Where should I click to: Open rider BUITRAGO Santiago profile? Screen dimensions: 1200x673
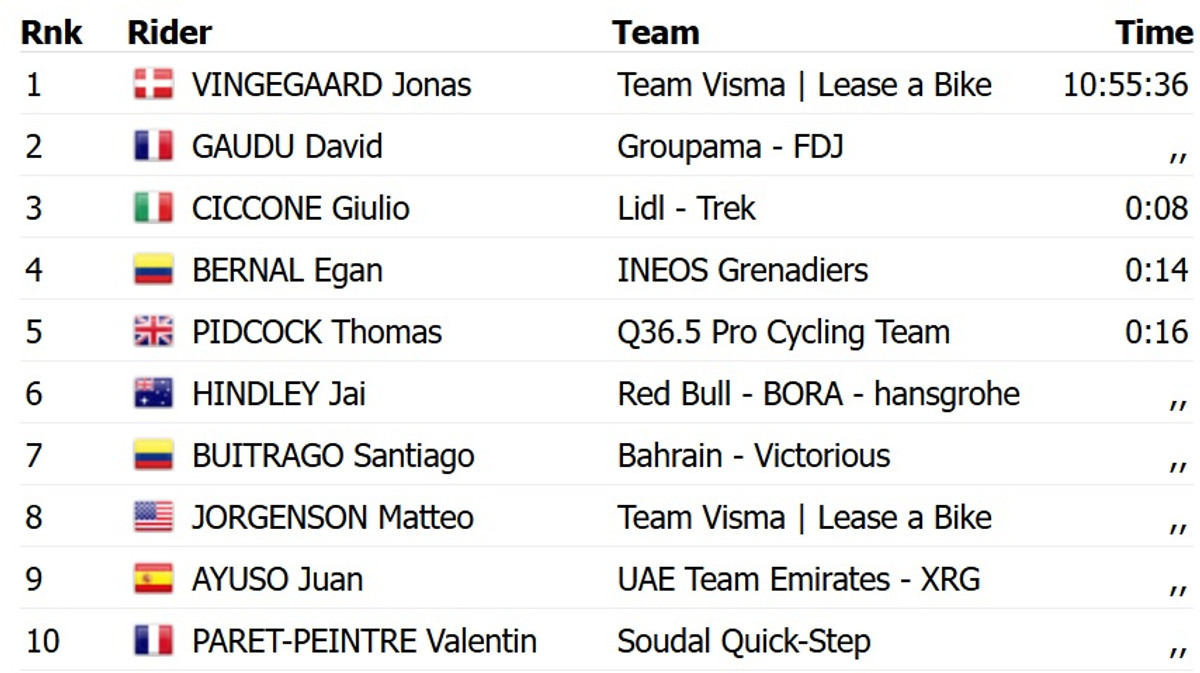[333, 456]
